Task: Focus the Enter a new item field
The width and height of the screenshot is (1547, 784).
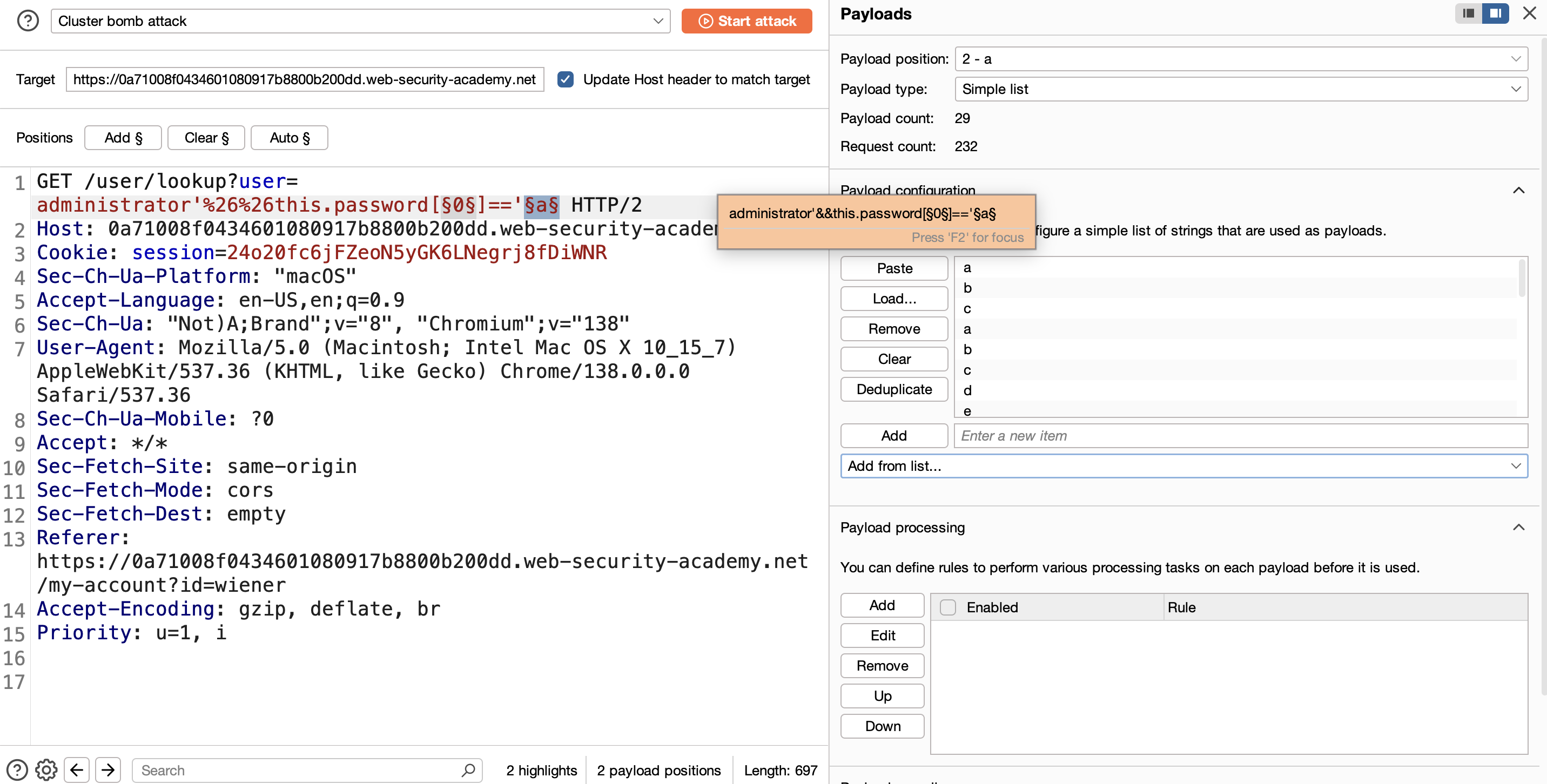Action: coord(1241,436)
